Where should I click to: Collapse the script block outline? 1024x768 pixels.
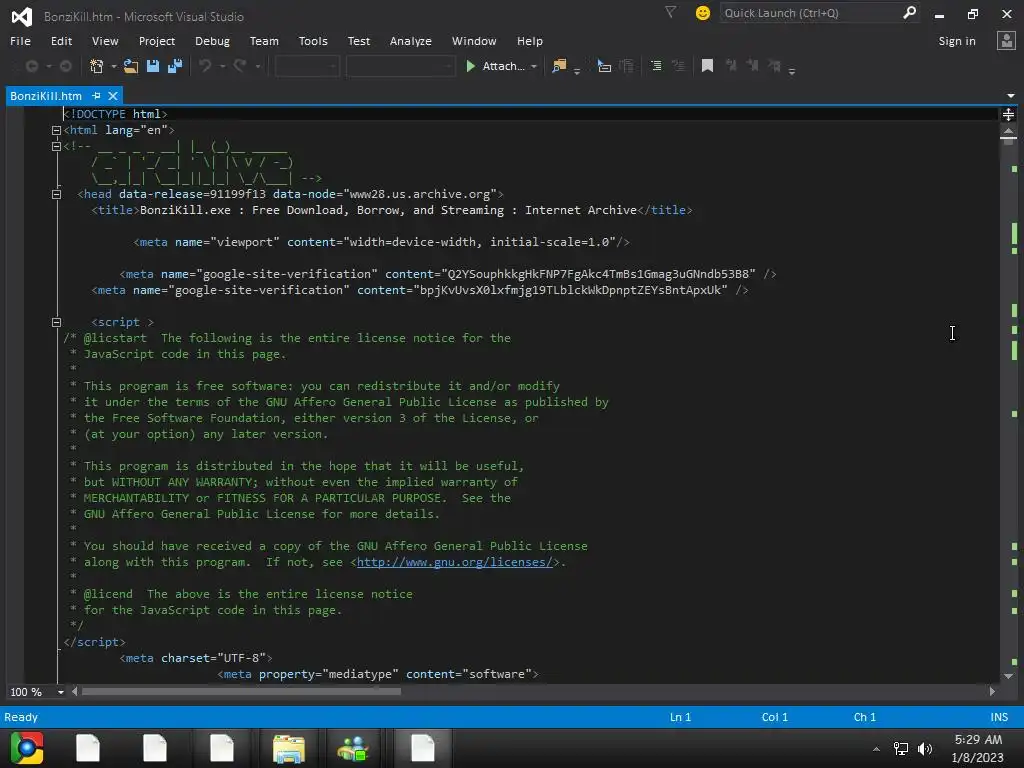tap(56, 322)
